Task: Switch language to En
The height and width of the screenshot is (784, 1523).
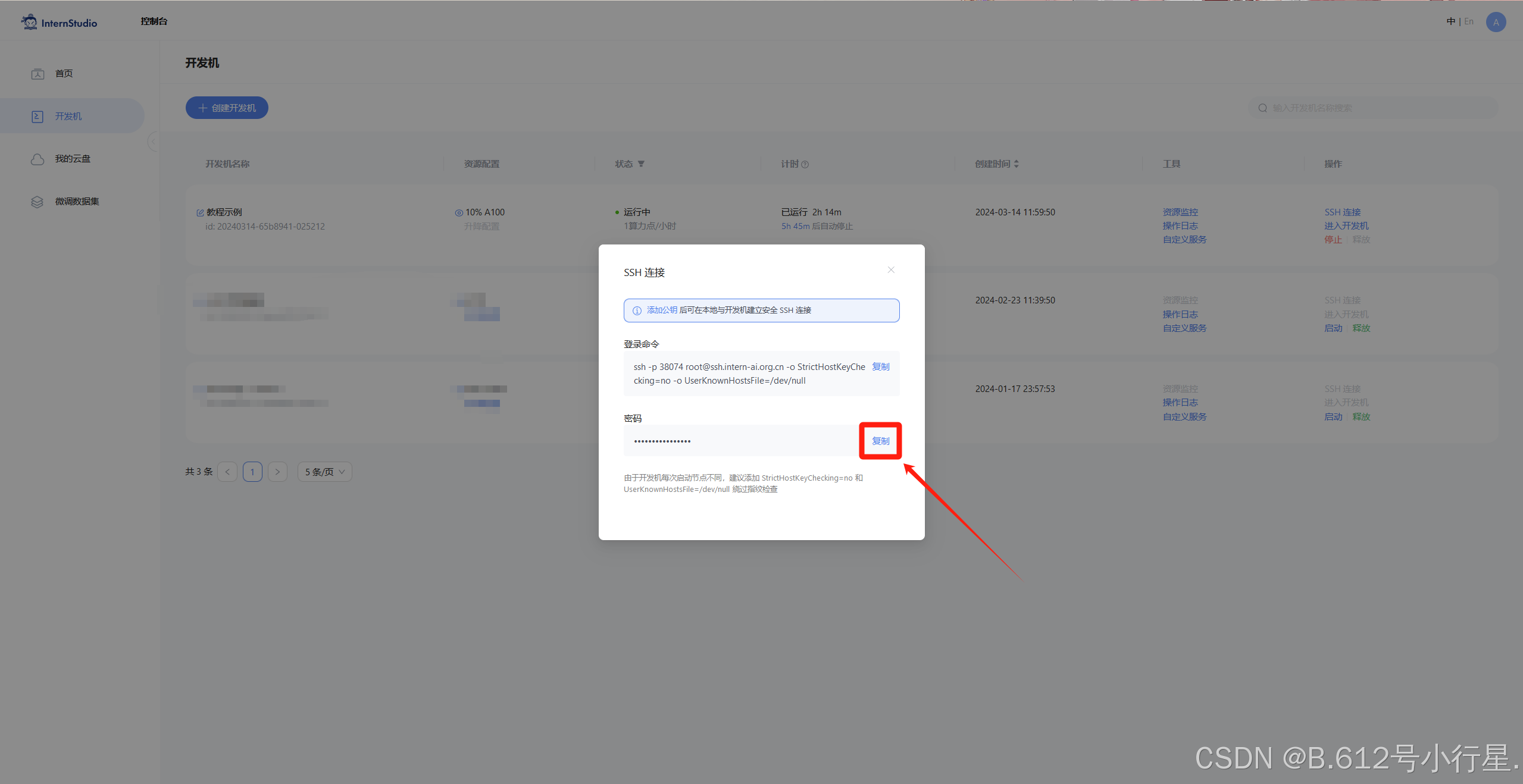Action: 1469,21
